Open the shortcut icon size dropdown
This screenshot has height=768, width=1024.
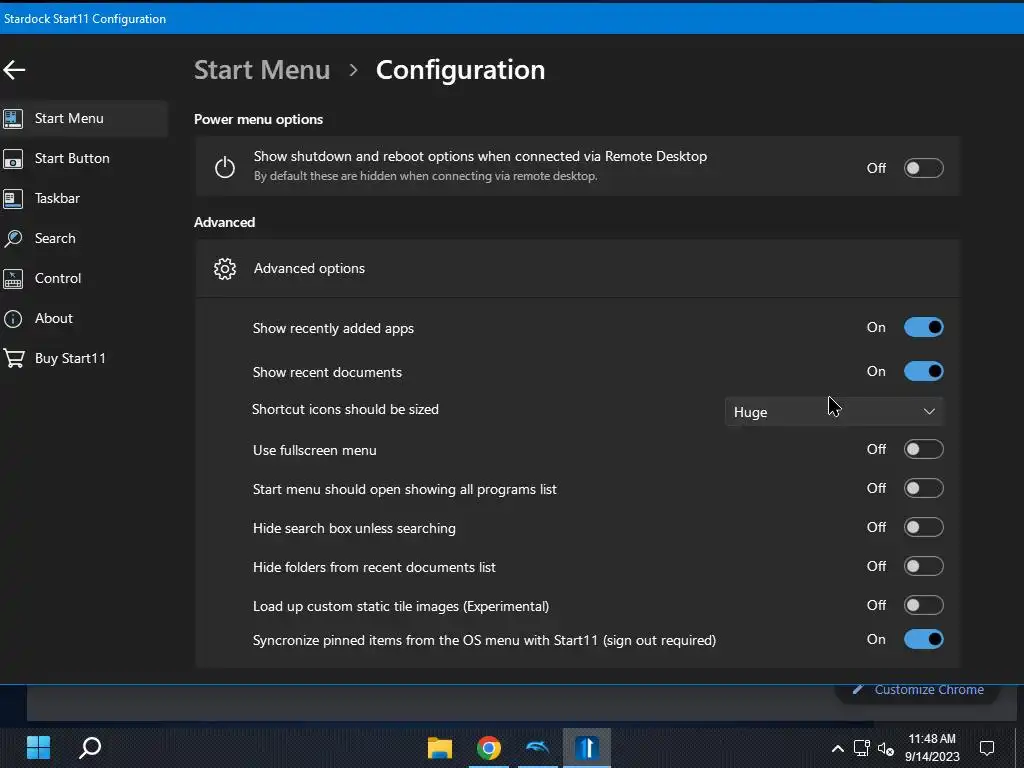834,412
